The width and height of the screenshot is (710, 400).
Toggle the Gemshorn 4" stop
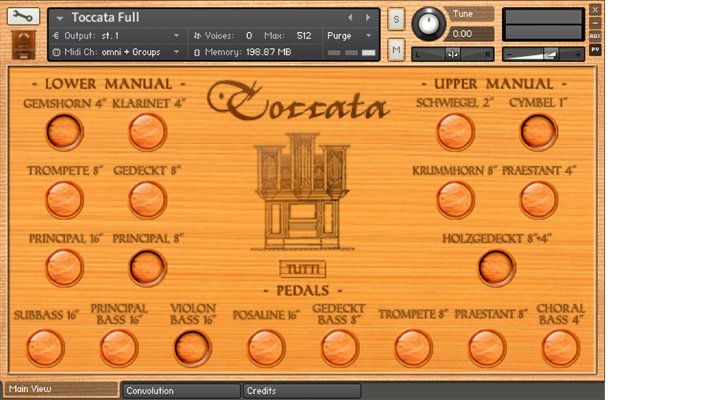[64, 130]
